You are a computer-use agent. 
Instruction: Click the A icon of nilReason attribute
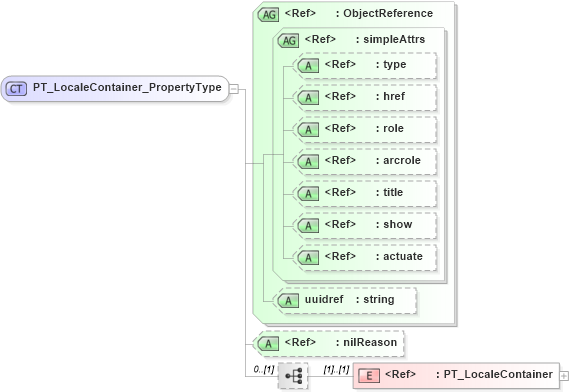(269, 343)
